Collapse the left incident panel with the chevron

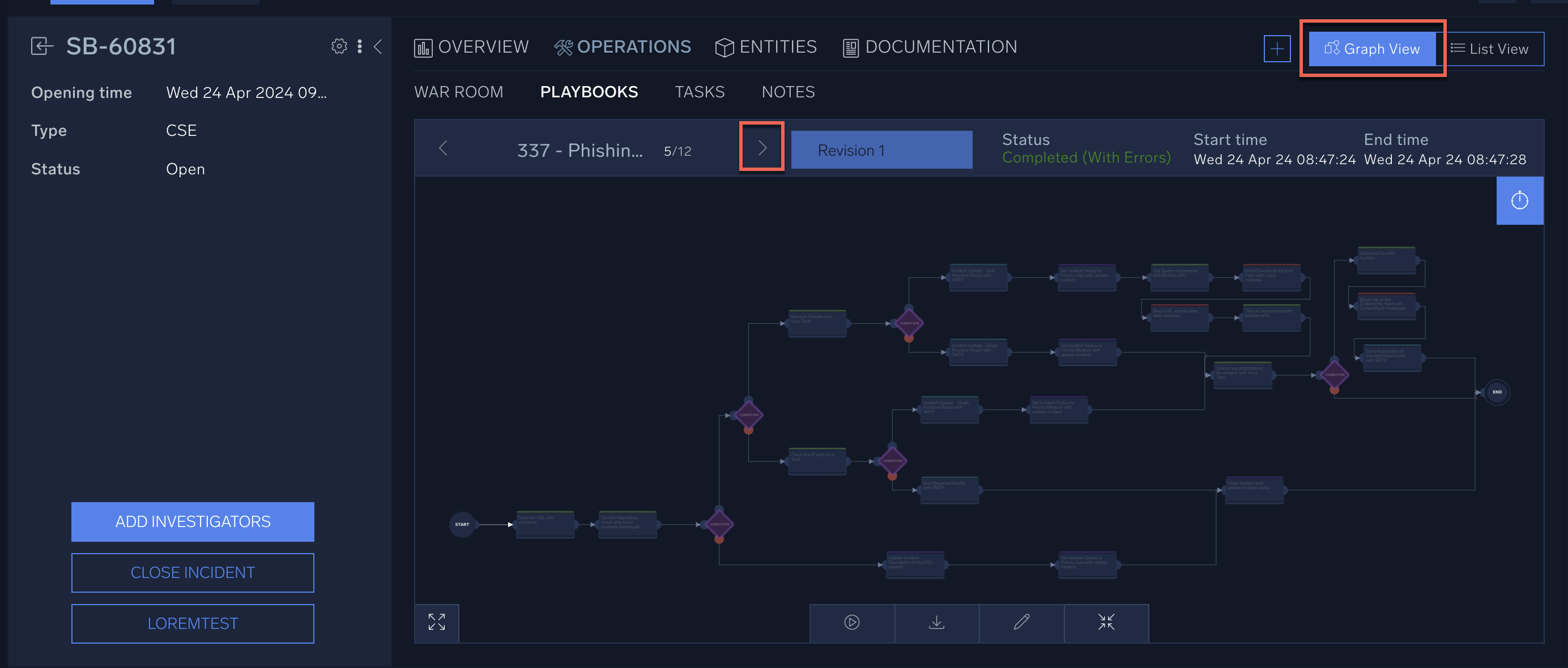[378, 47]
